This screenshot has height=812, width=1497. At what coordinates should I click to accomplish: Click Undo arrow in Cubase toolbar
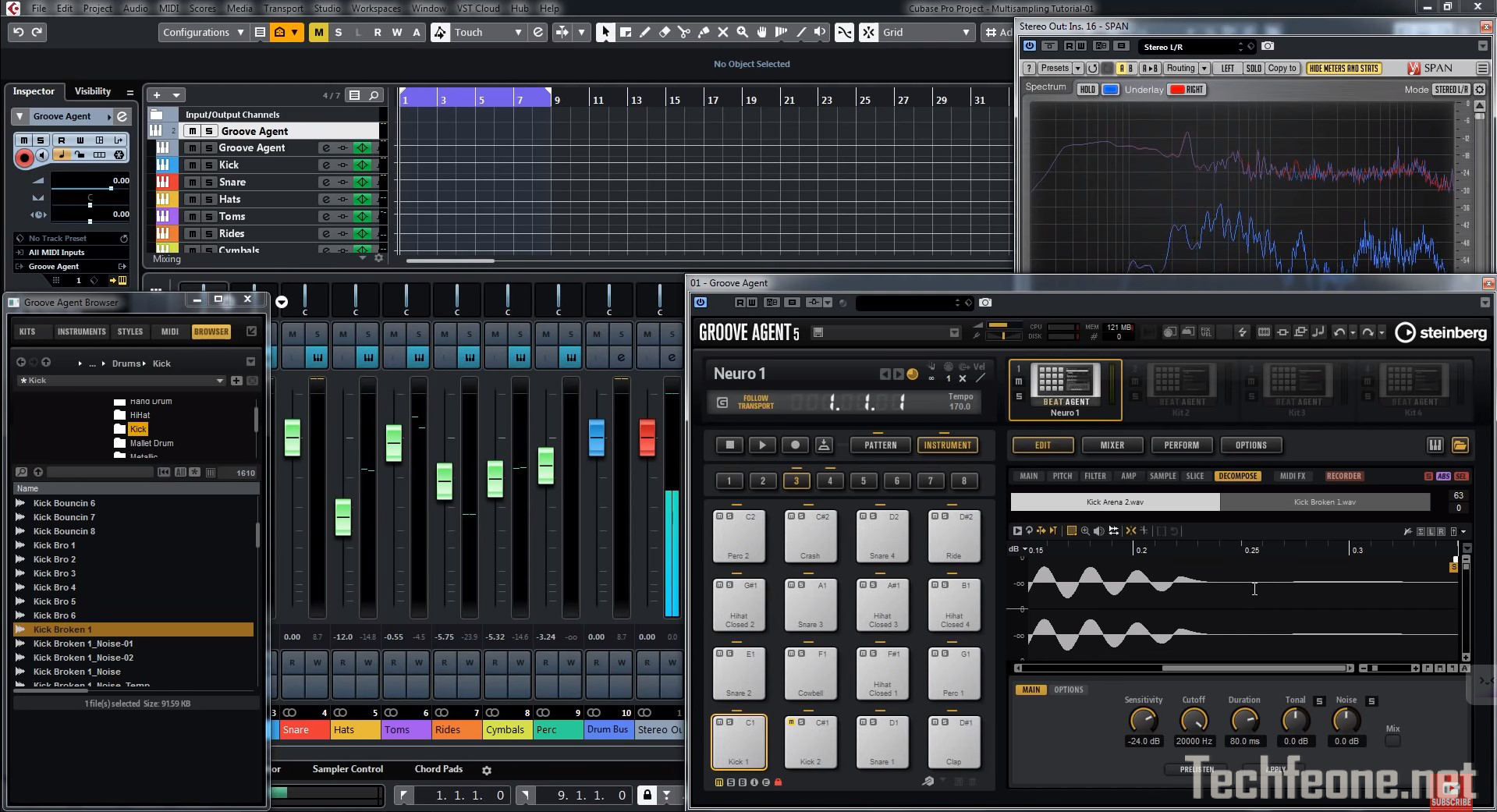[18, 32]
